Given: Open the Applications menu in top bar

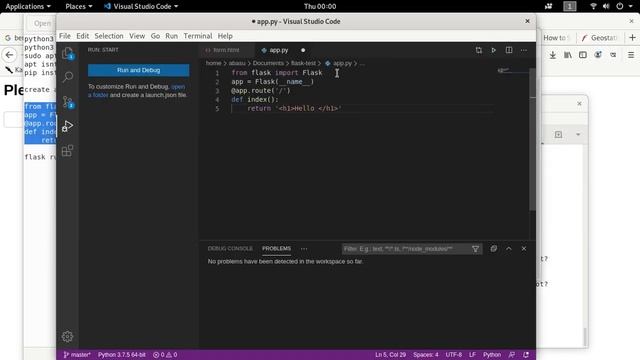Looking at the screenshot, I should (x=28, y=7).
